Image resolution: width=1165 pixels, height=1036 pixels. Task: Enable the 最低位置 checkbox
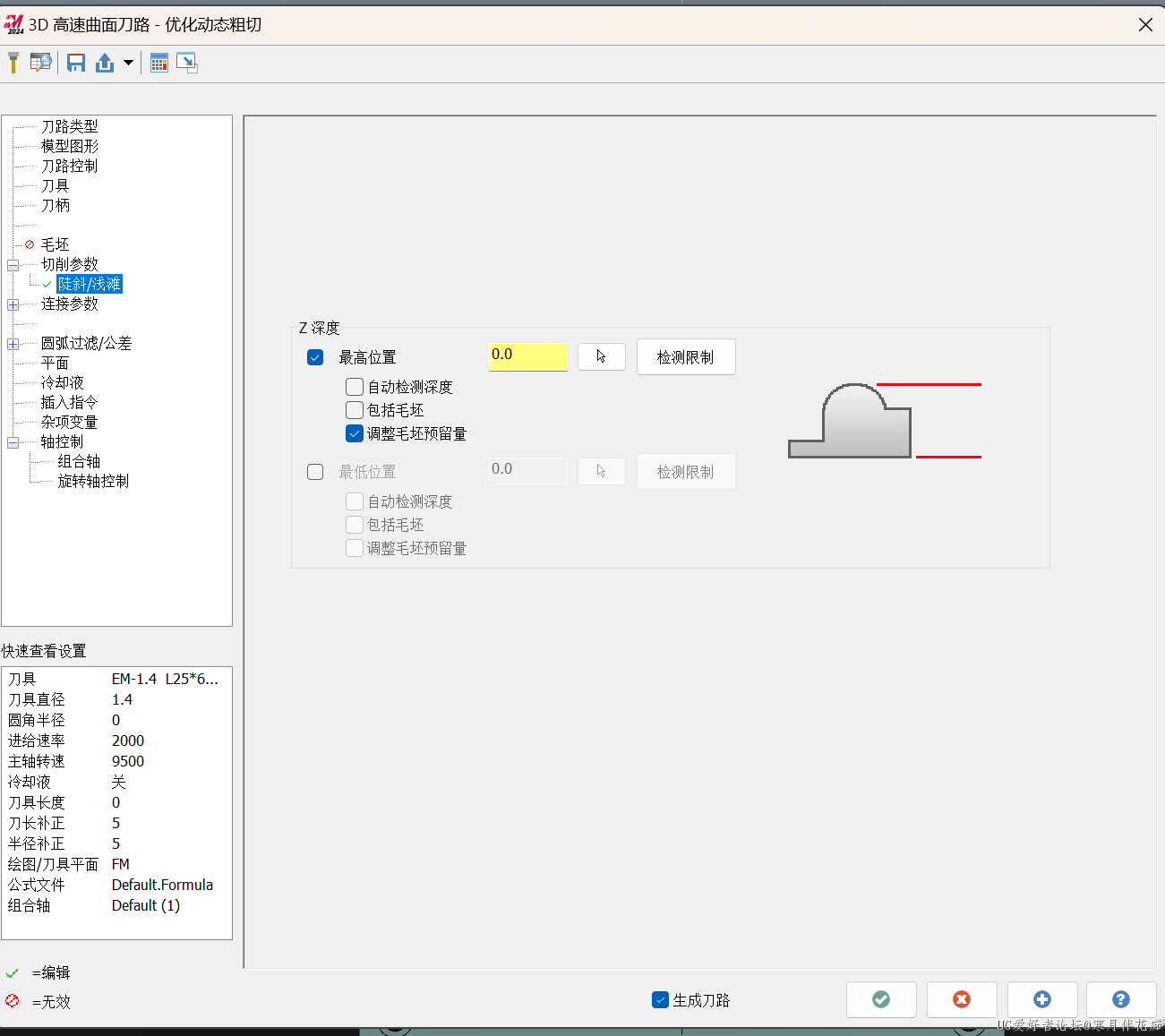pyautogui.click(x=315, y=472)
